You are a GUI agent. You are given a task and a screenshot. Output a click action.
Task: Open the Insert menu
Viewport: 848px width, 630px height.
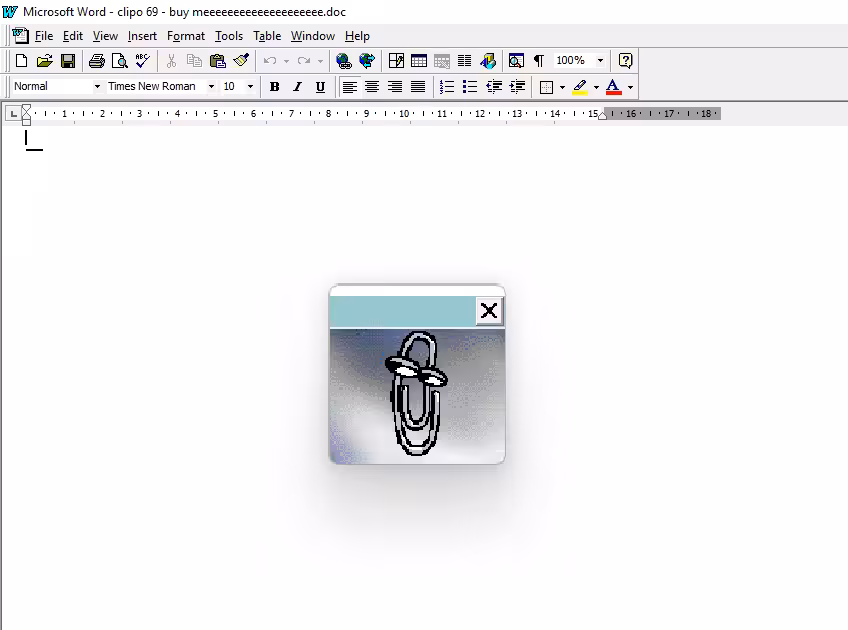click(142, 36)
